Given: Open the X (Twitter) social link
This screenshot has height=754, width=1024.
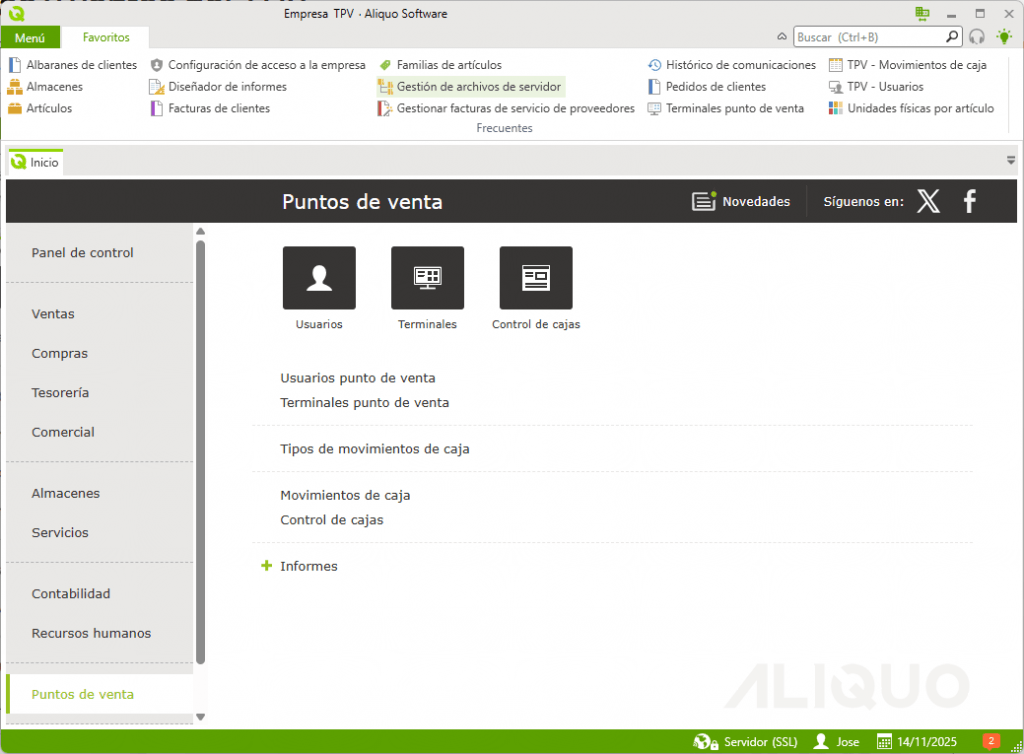Looking at the screenshot, I should click(x=928, y=202).
